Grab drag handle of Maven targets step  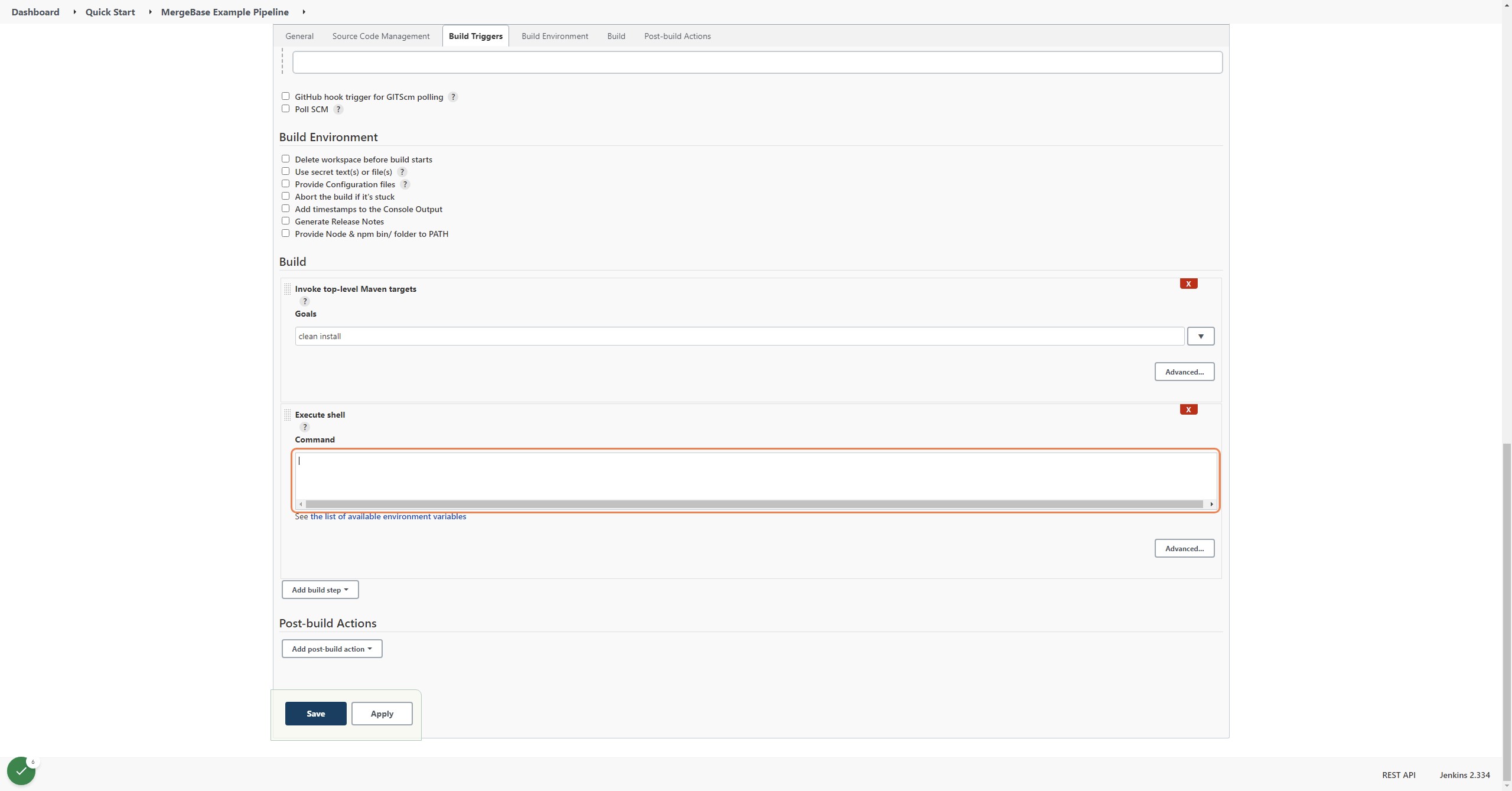(287, 289)
